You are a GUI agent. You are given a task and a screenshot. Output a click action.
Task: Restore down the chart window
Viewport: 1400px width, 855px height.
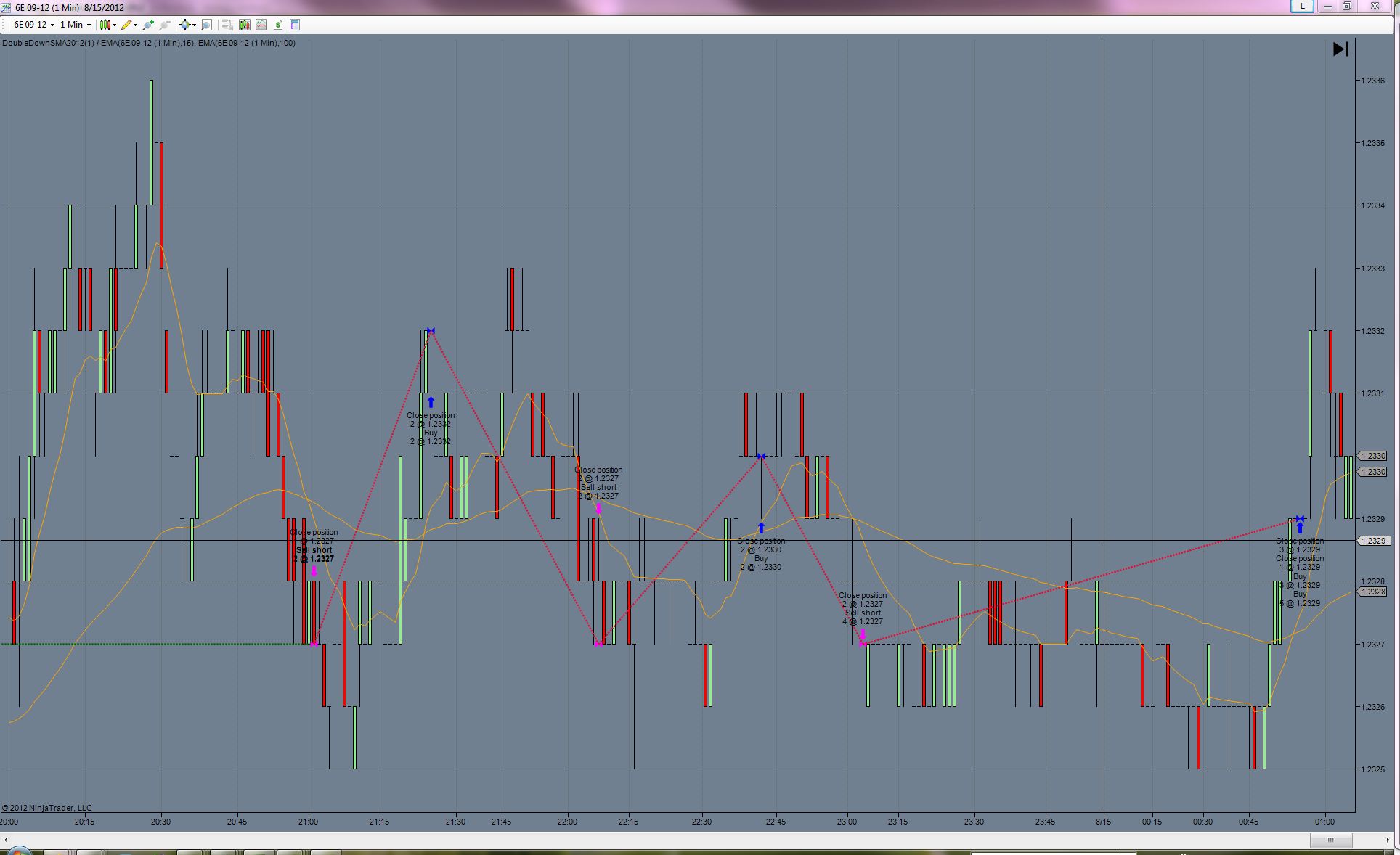tap(1347, 7)
